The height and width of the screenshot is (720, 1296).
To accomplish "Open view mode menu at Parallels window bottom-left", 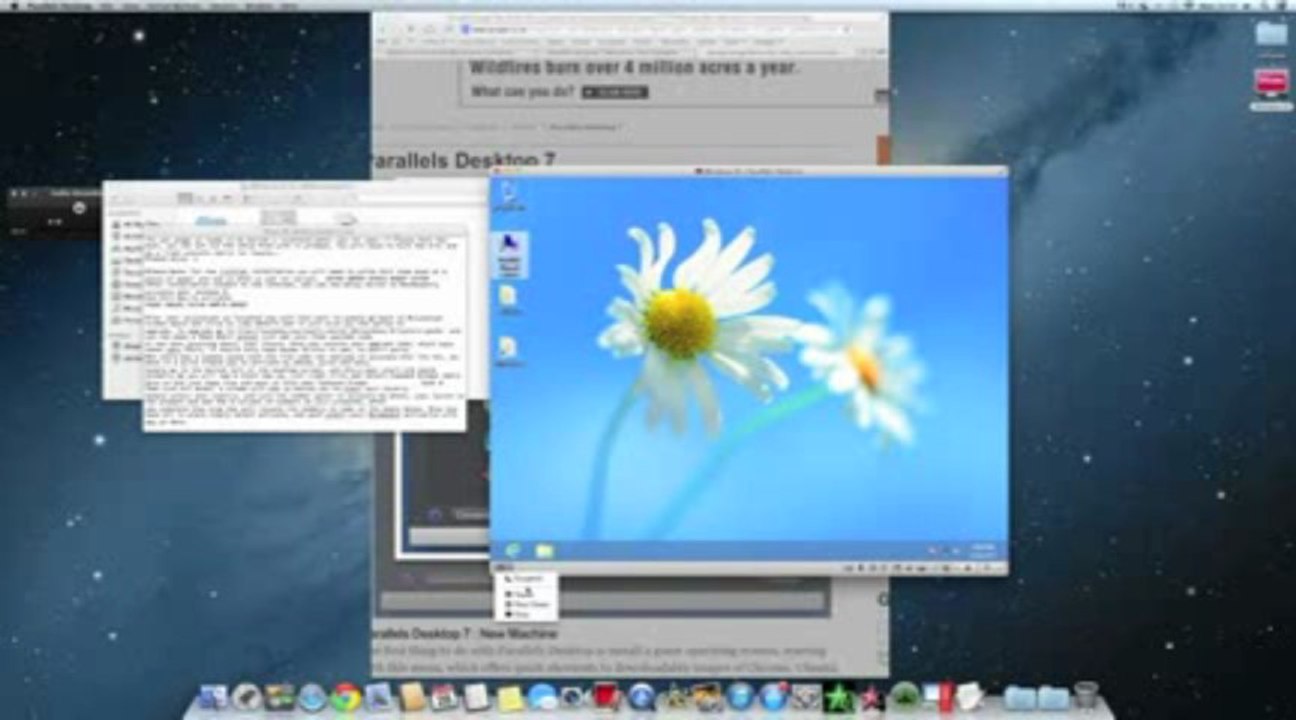I will (x=504, y=567).
